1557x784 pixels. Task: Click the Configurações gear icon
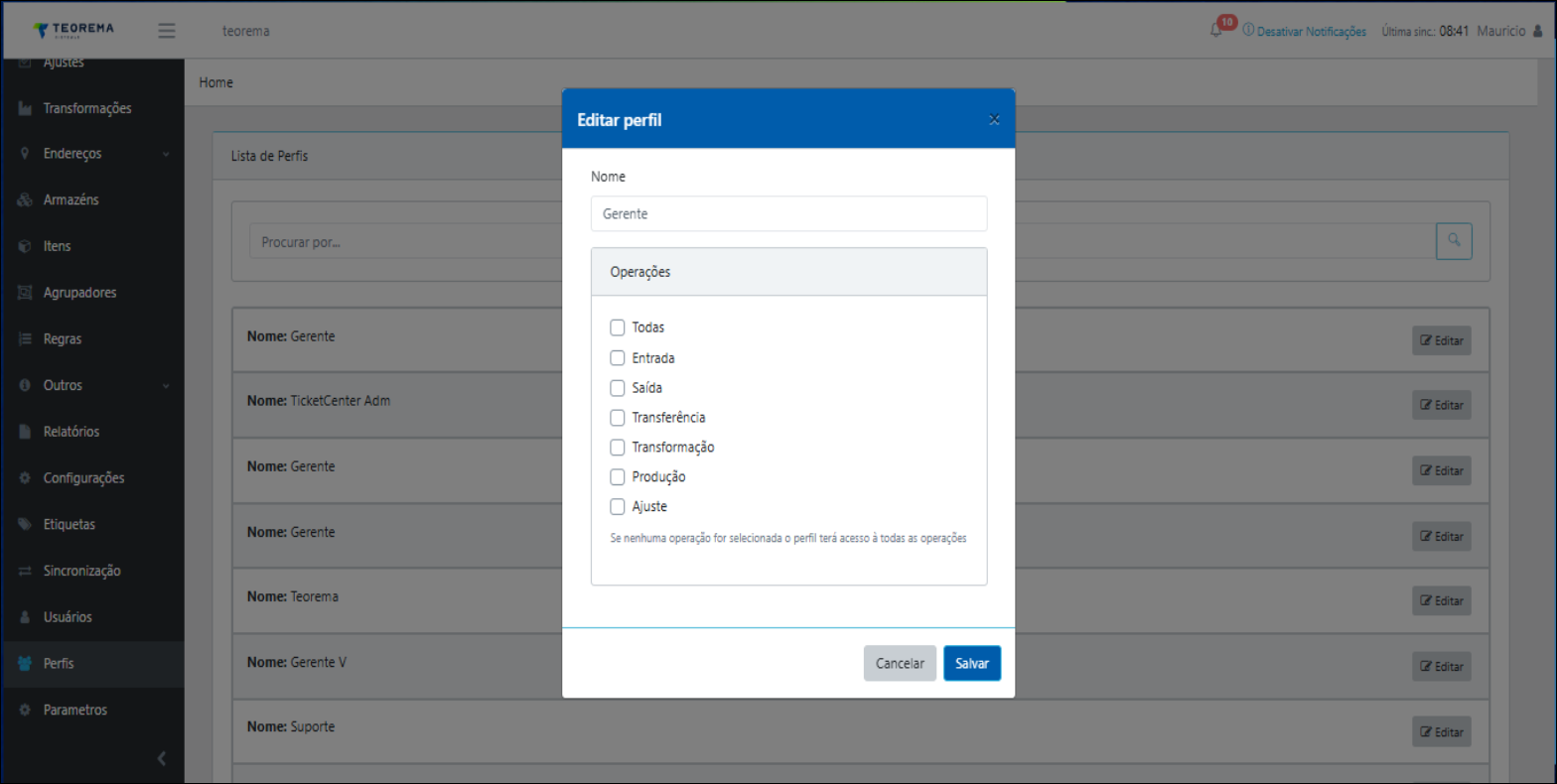pos(26,478)
